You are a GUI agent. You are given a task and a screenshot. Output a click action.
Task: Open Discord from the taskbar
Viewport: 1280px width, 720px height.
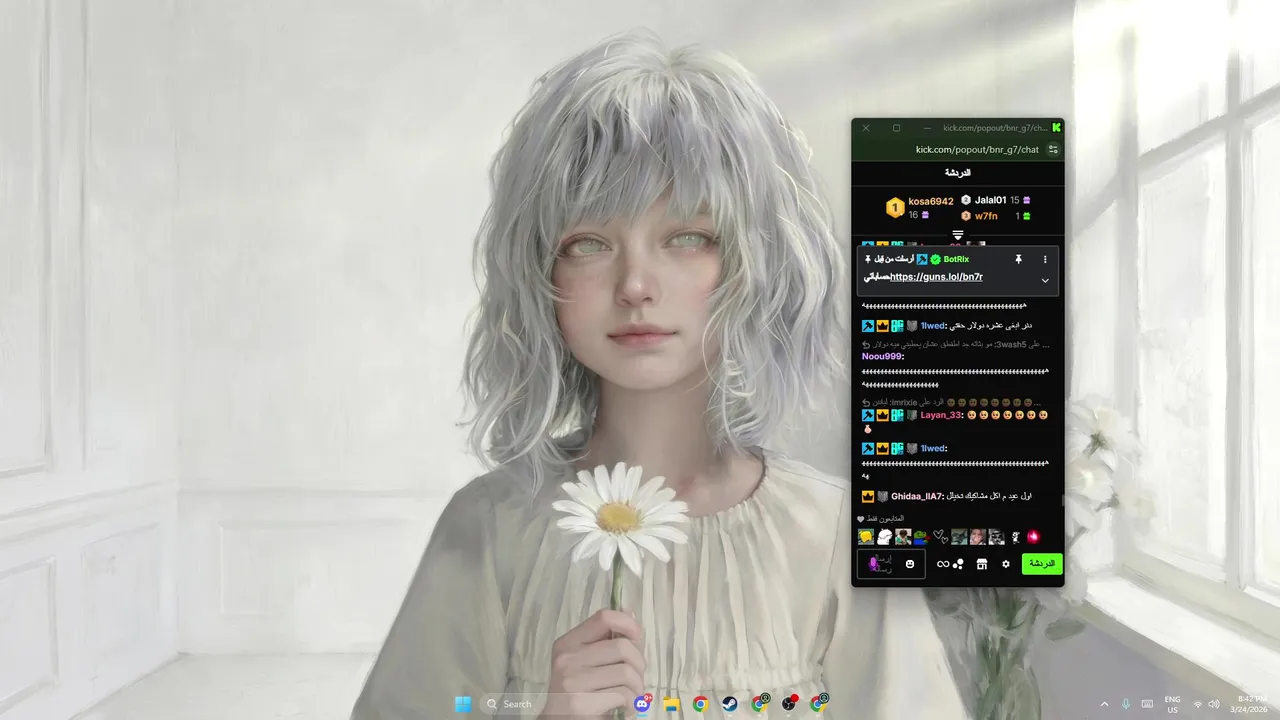tap(642, 704)
